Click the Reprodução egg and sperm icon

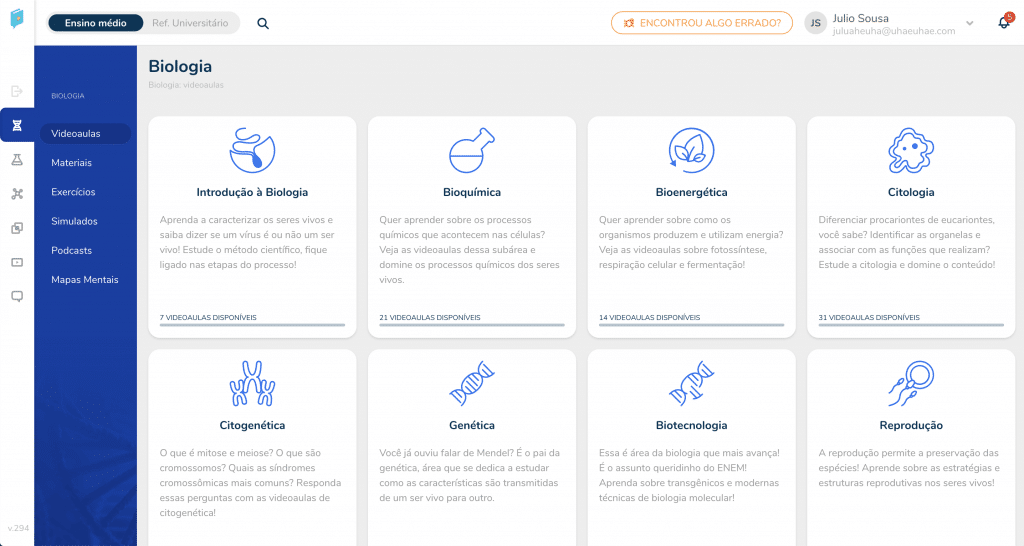(x=911, y=383)
